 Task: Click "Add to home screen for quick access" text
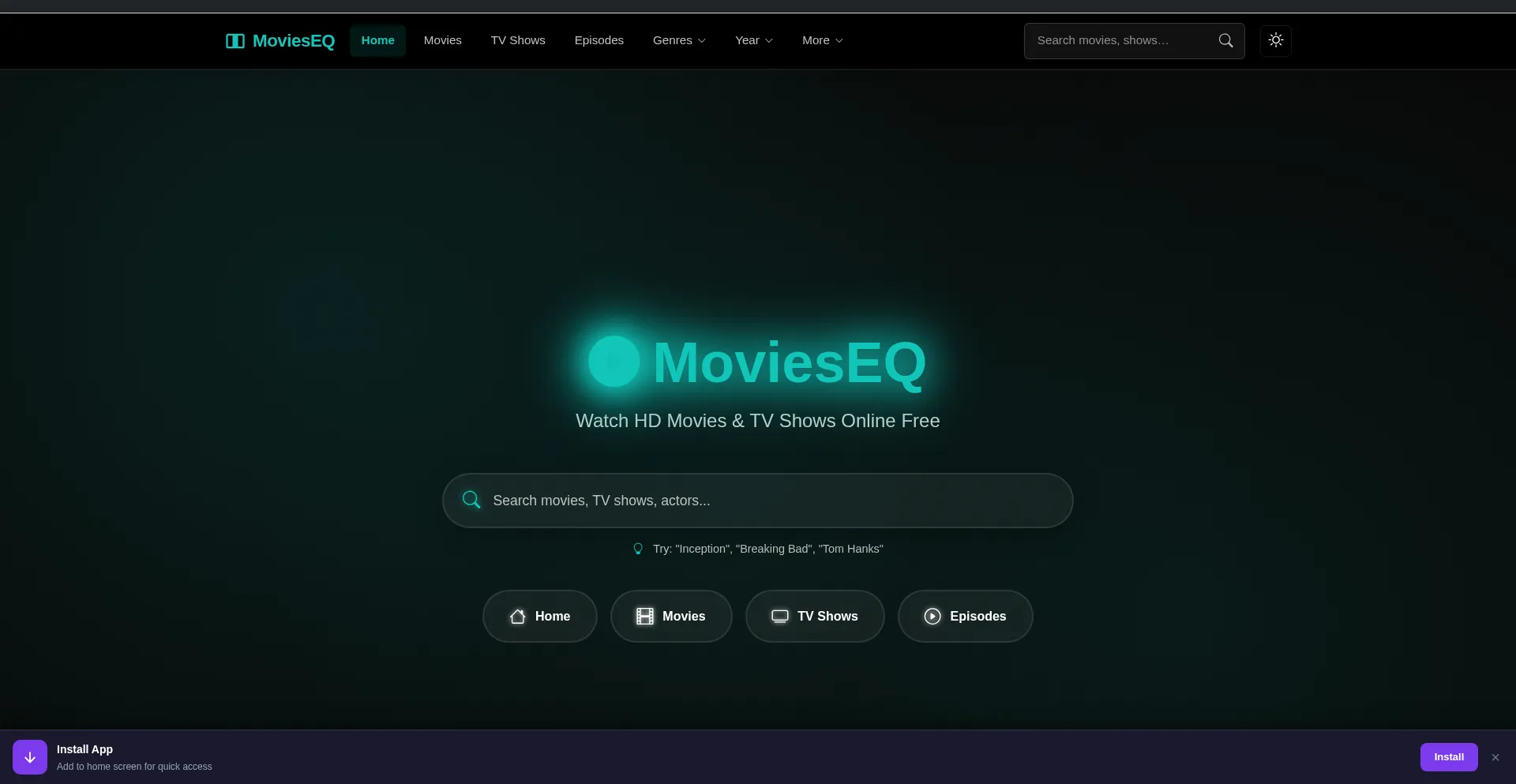(x=134, y=767)
